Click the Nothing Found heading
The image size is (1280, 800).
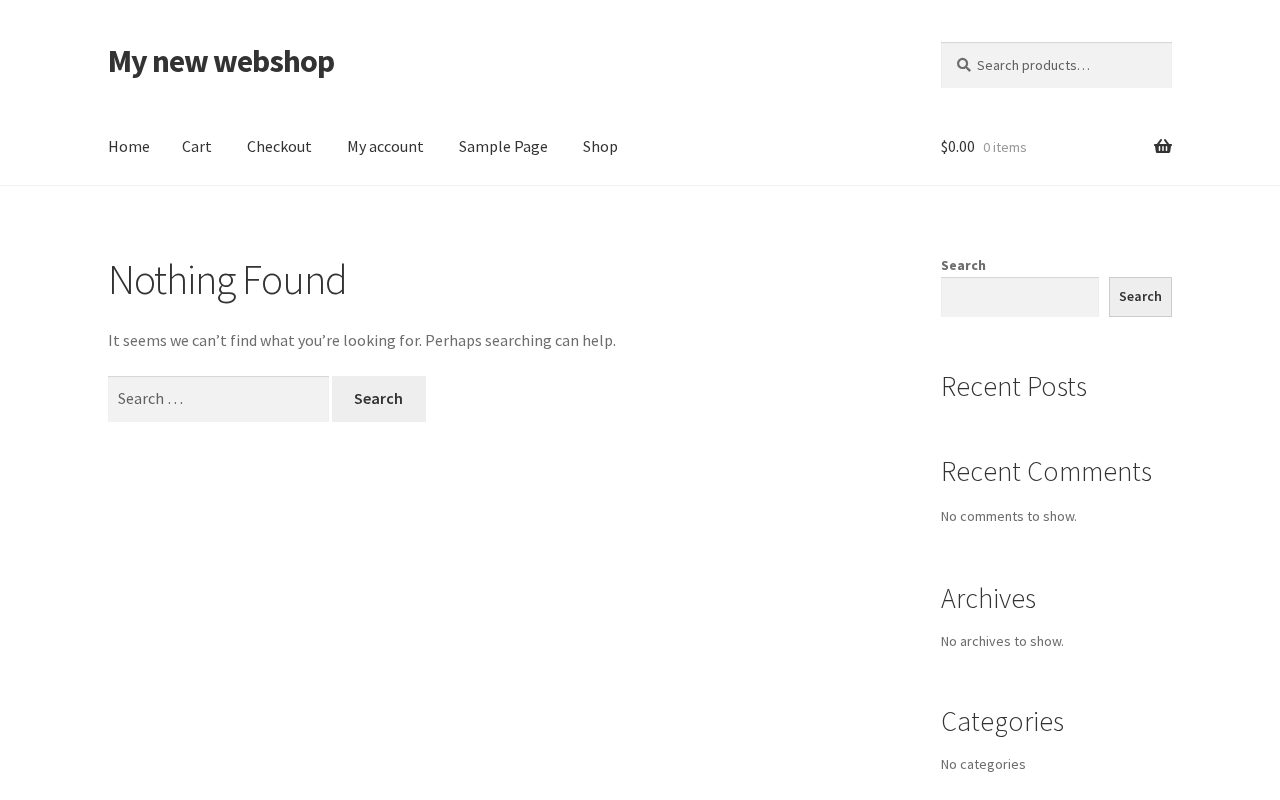[x=227, y=280]
